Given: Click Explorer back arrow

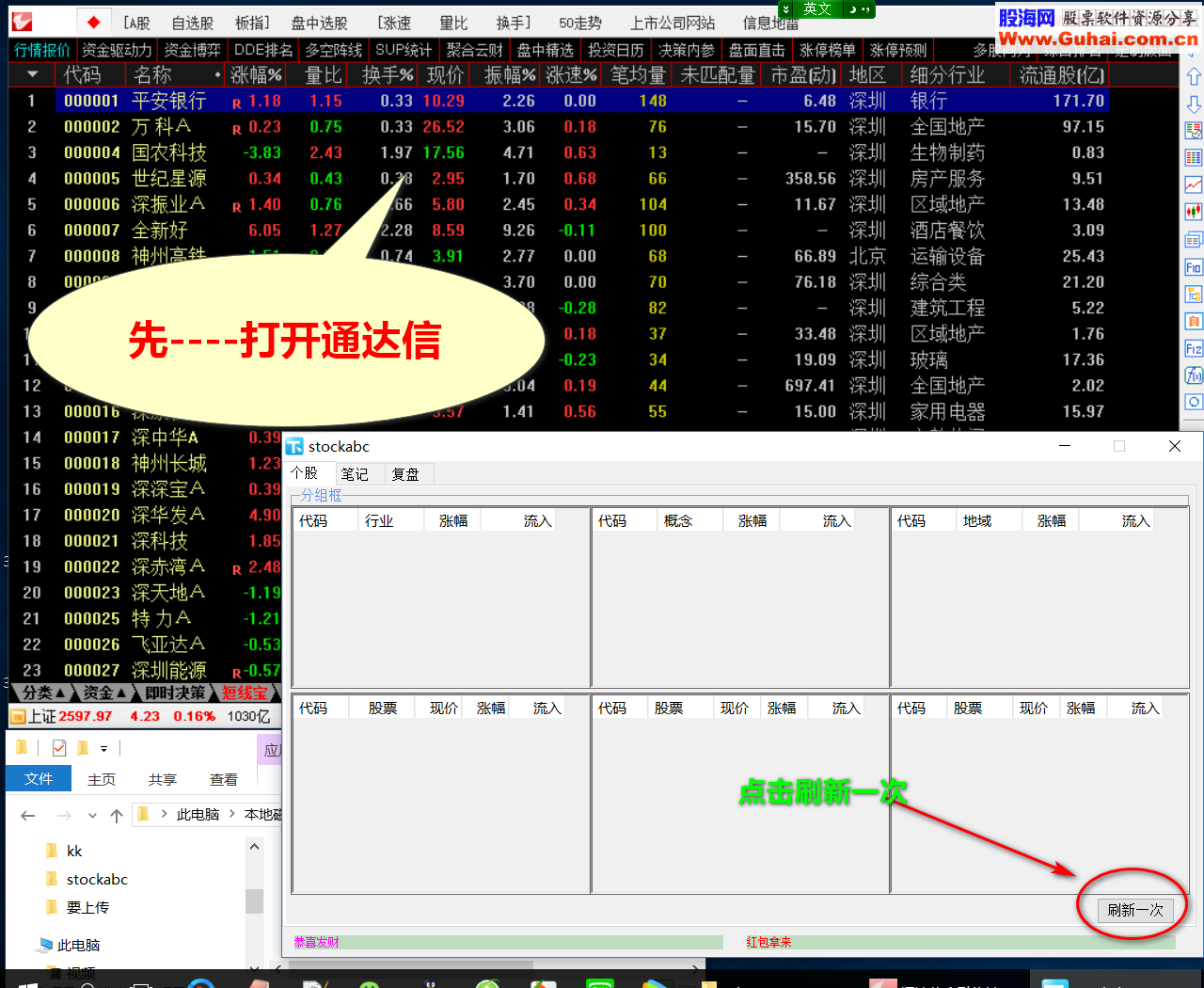Looking at the screenshot, I should click(x=28, y=815).
